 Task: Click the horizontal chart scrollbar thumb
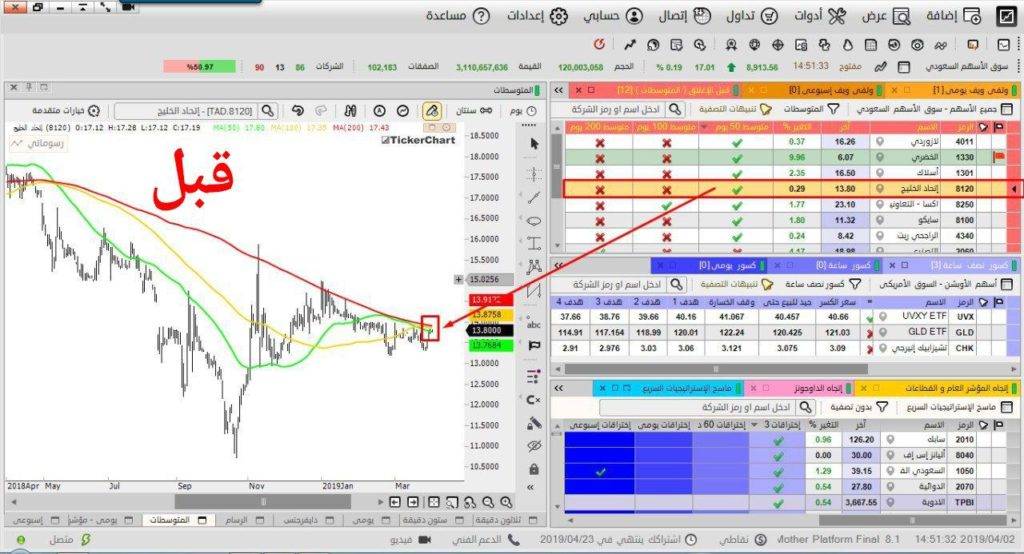[x=263, y=502]
